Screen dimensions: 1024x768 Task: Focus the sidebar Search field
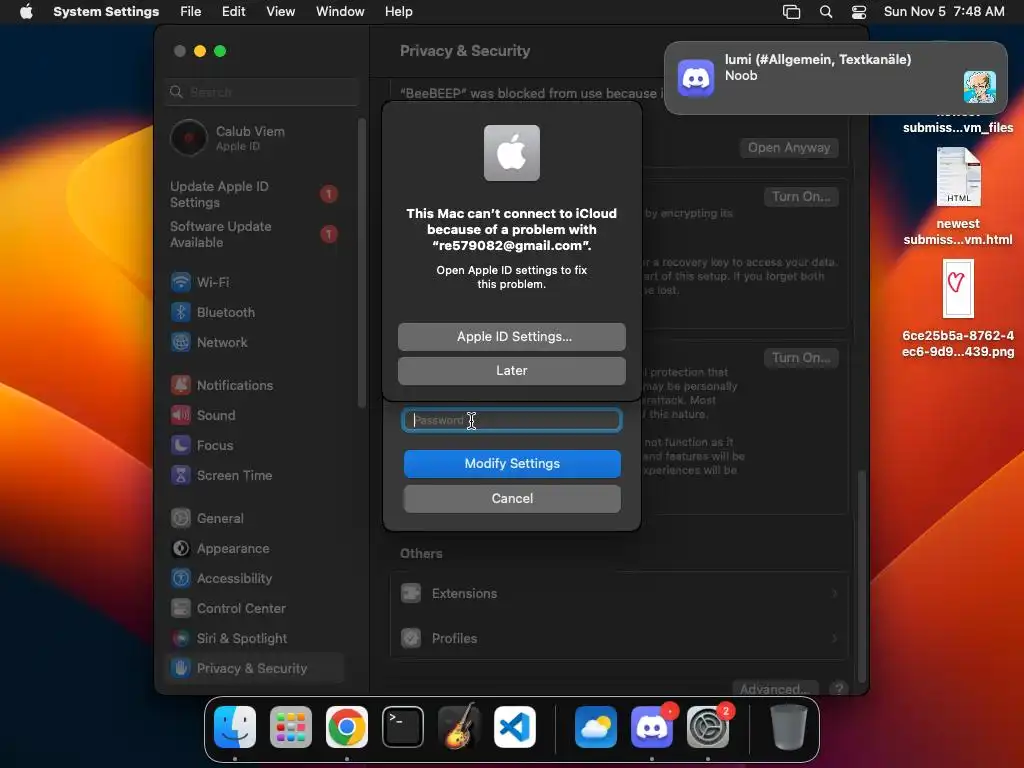(262, 92)
